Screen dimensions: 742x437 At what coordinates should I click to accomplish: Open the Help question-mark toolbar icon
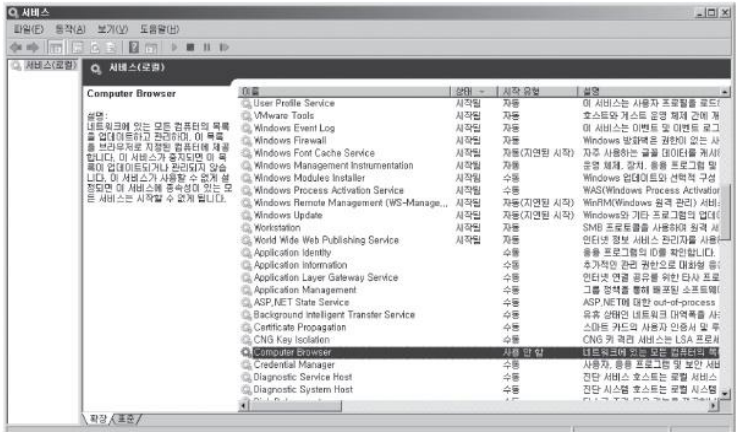134,47
